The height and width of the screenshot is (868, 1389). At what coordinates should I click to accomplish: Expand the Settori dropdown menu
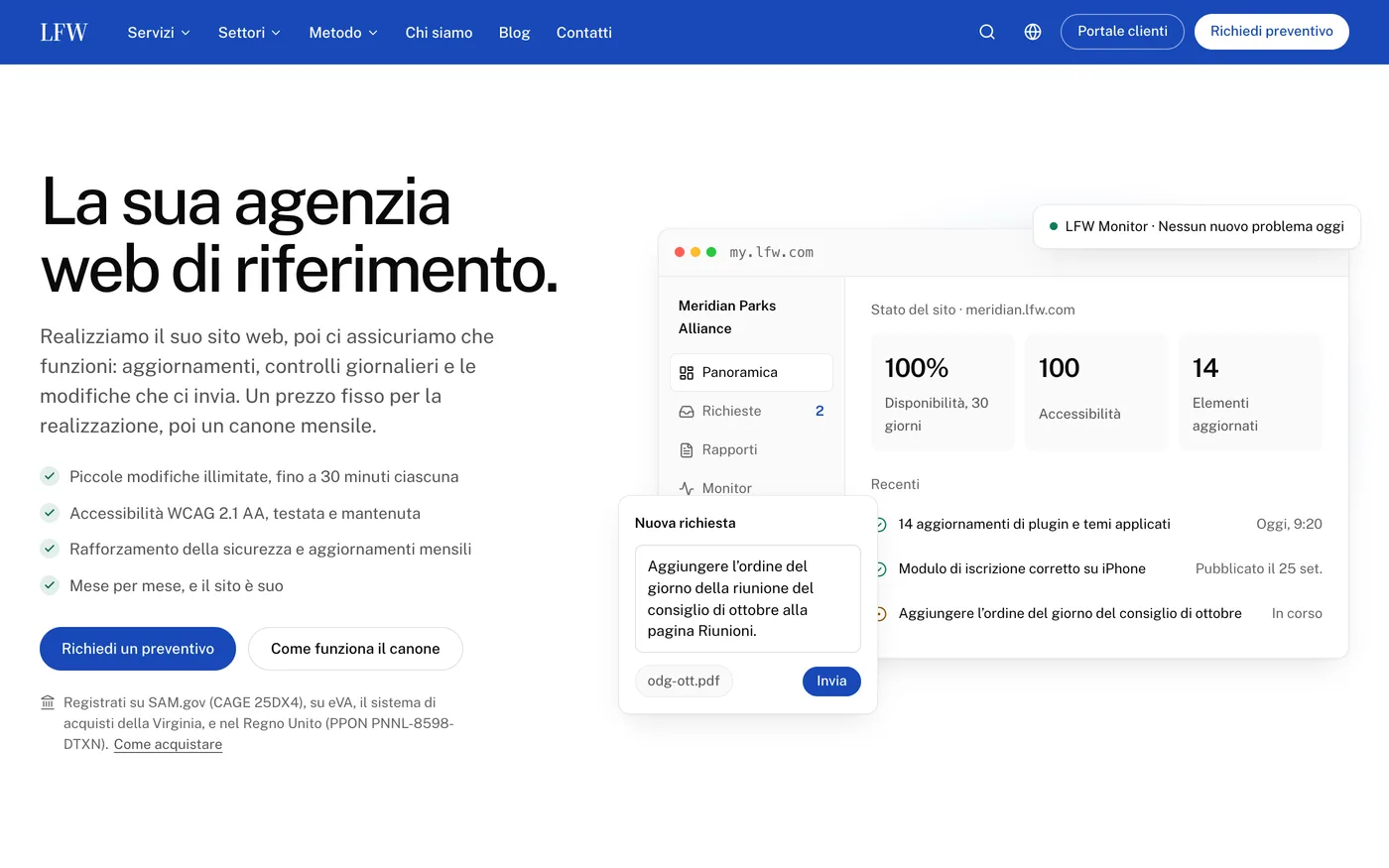coord(249,33)
